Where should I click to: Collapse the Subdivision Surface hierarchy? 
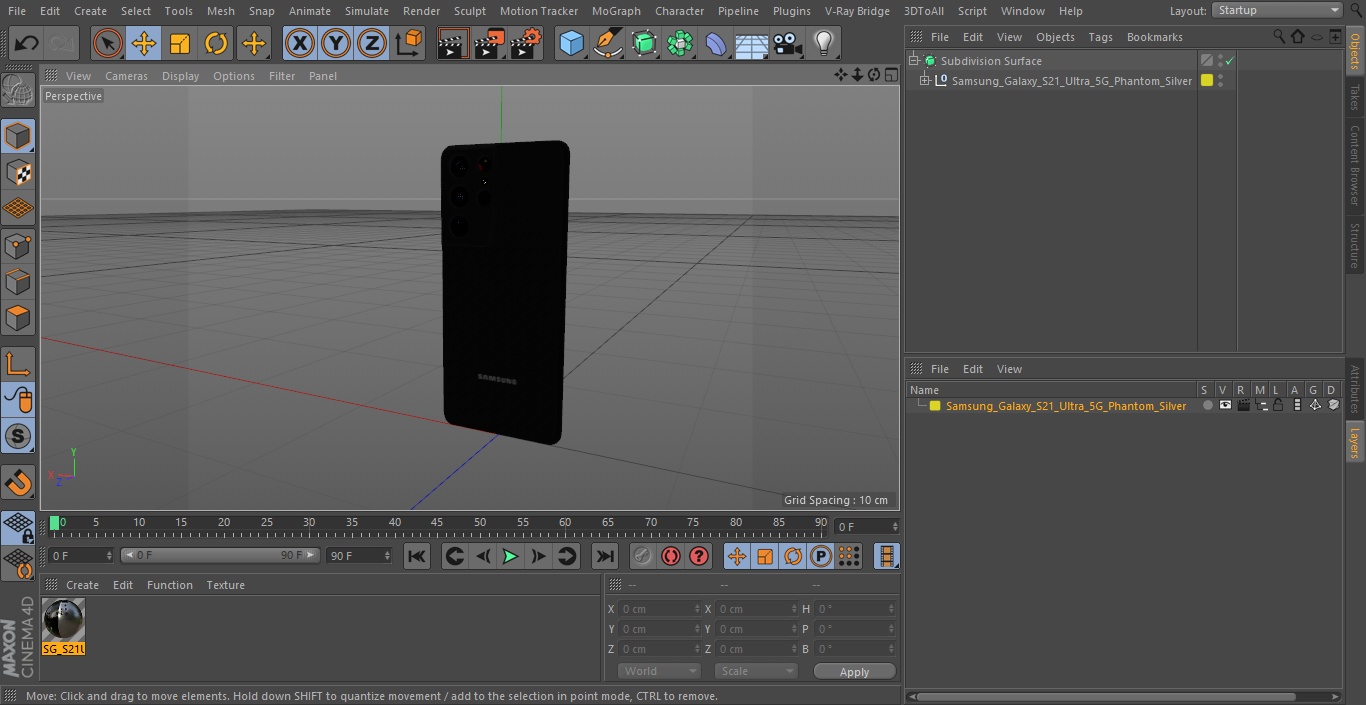coord(913,61)
